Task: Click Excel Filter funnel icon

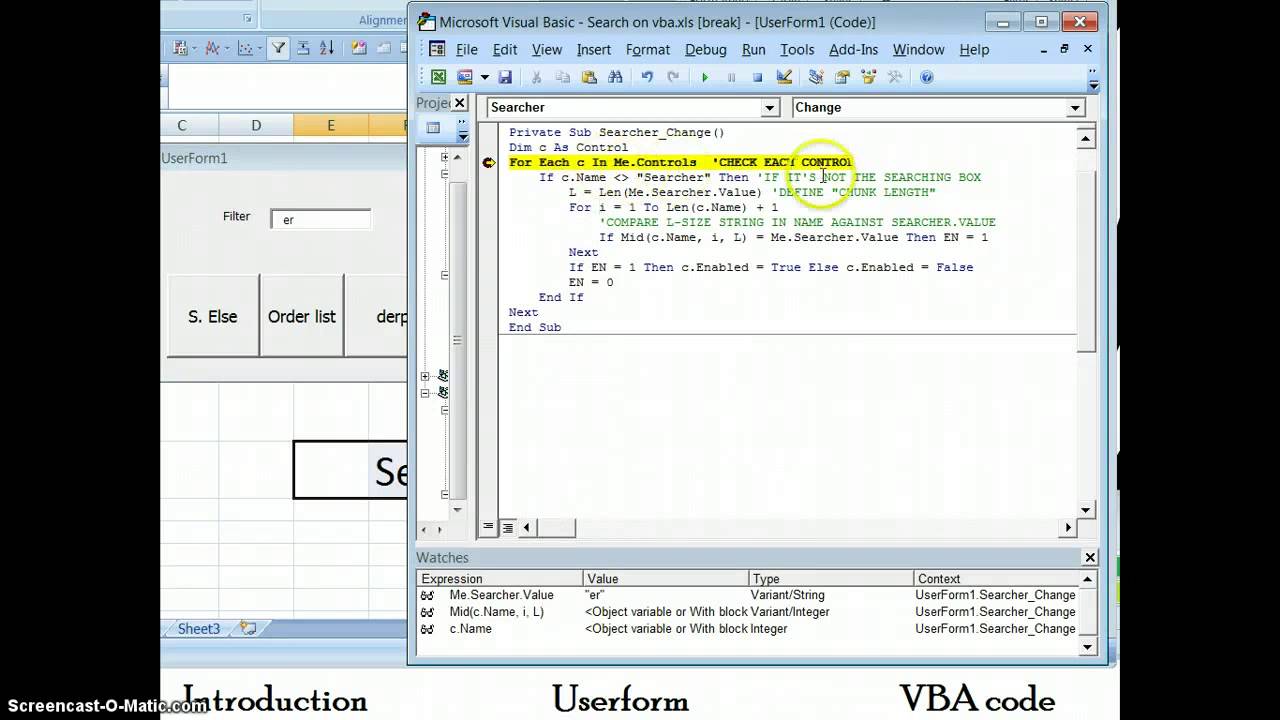Action: pos(278,47)
